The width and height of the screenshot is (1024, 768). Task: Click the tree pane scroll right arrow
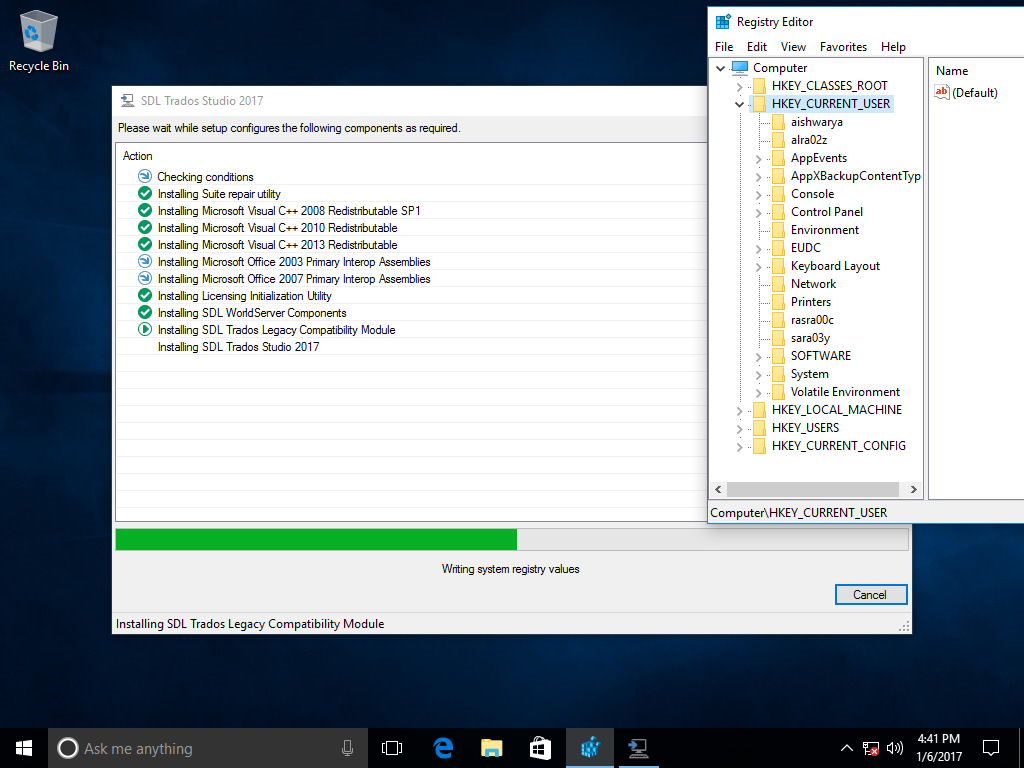913,489
